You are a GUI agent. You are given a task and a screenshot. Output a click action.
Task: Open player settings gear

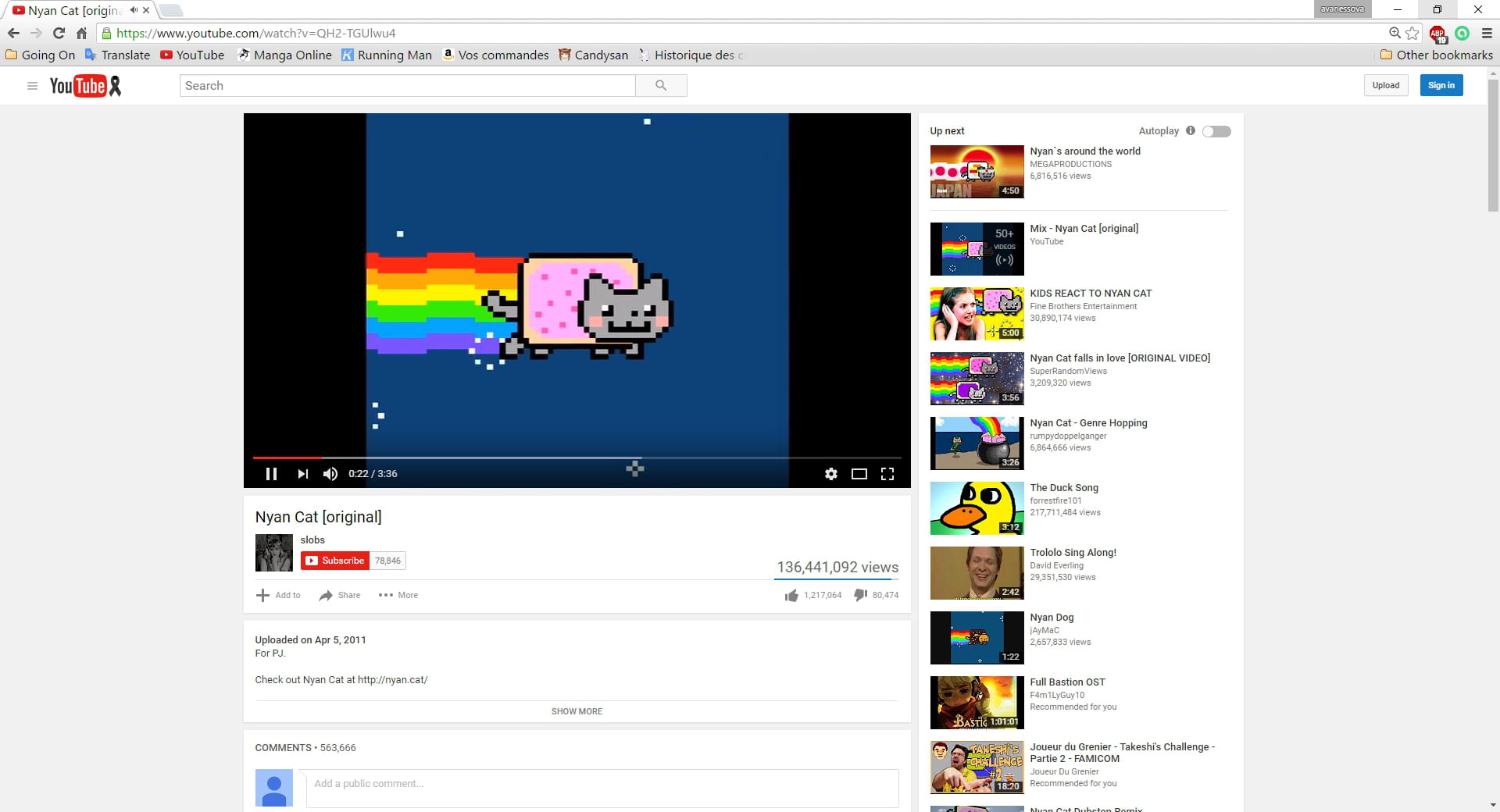(x=830, y=474)
